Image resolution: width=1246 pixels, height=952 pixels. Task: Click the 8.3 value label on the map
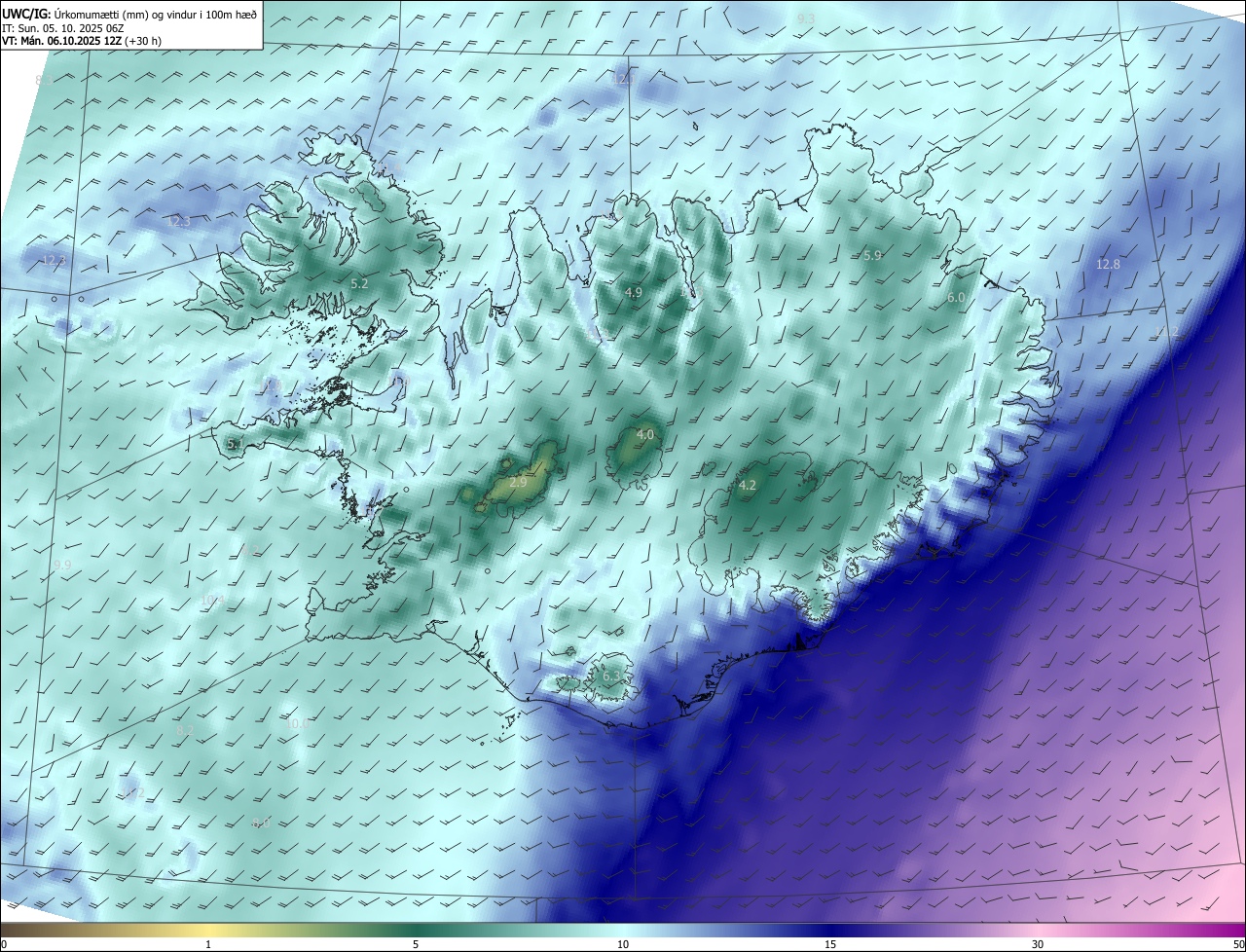pos(44,81)
